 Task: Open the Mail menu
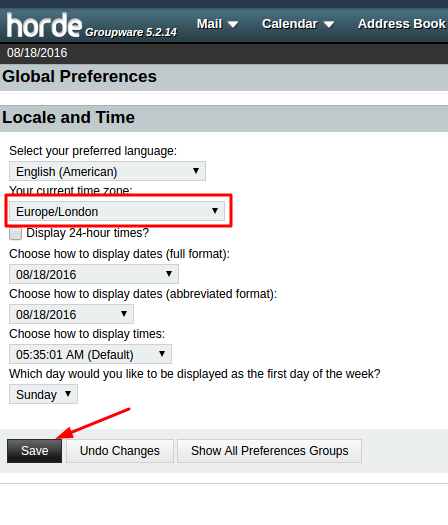pyautogui.click(x=217, y=24)
